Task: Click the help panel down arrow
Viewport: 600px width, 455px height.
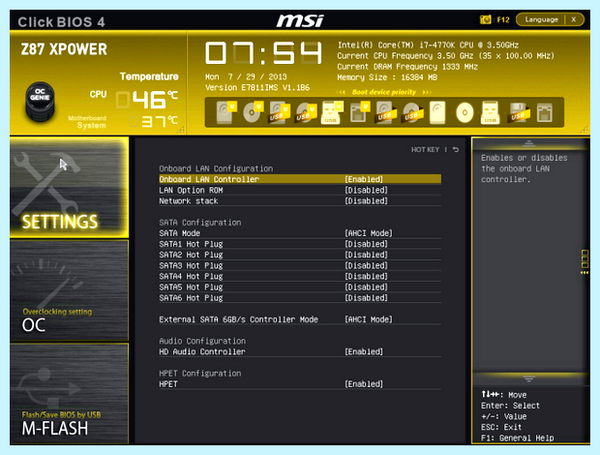Action: coord(529,378)
